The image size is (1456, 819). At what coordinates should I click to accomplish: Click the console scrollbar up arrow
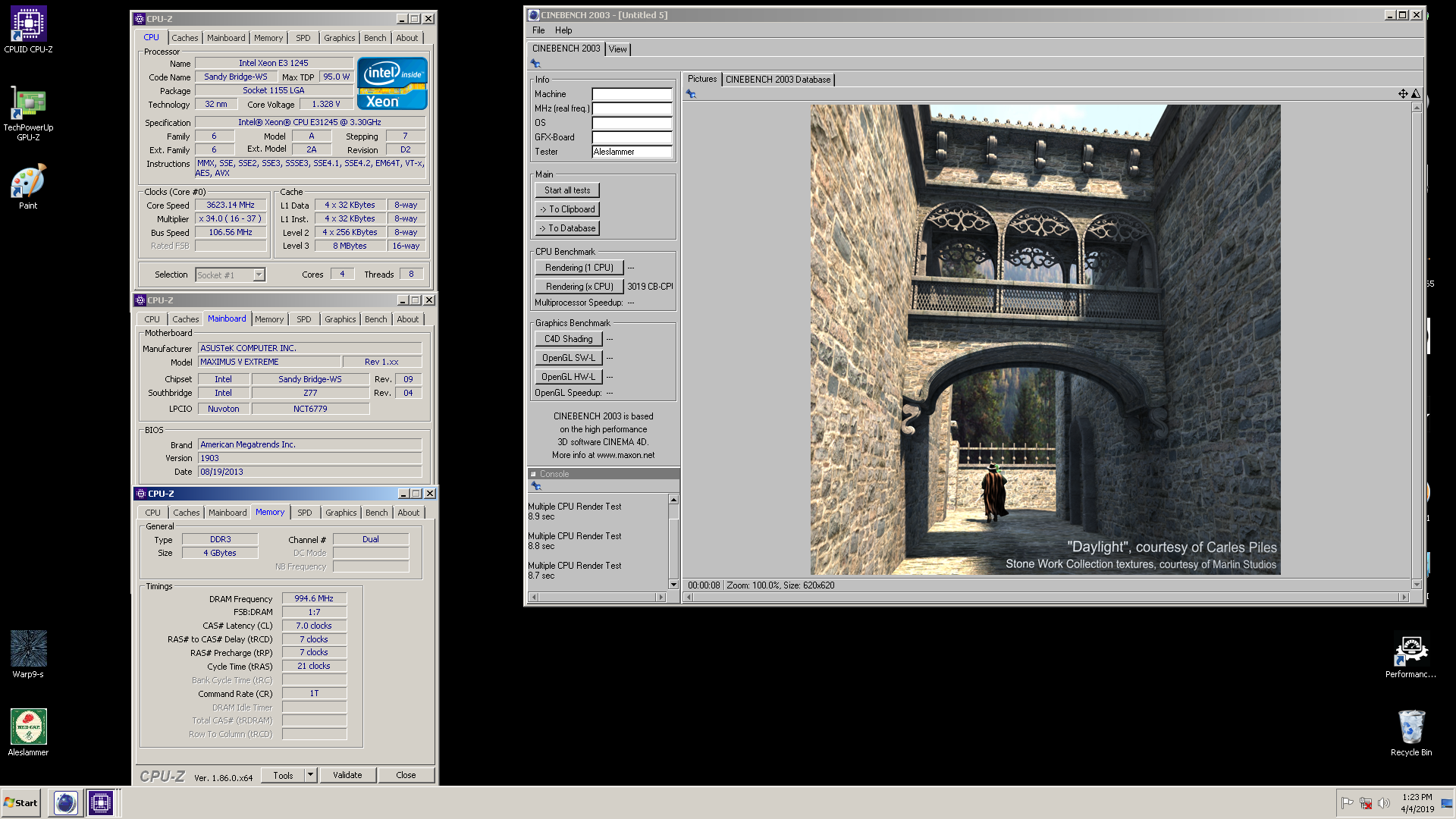coord(673,500)
